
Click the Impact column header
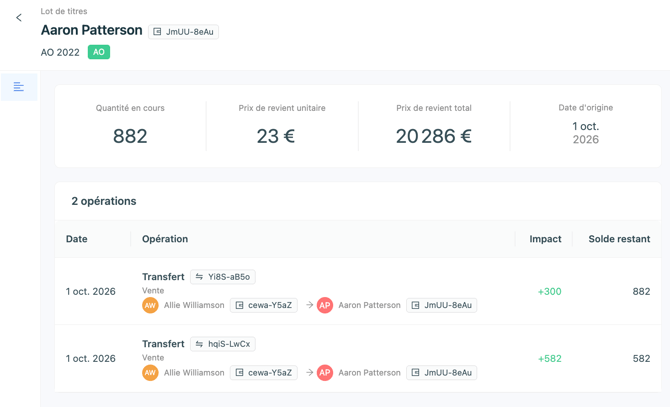(545, 239)
